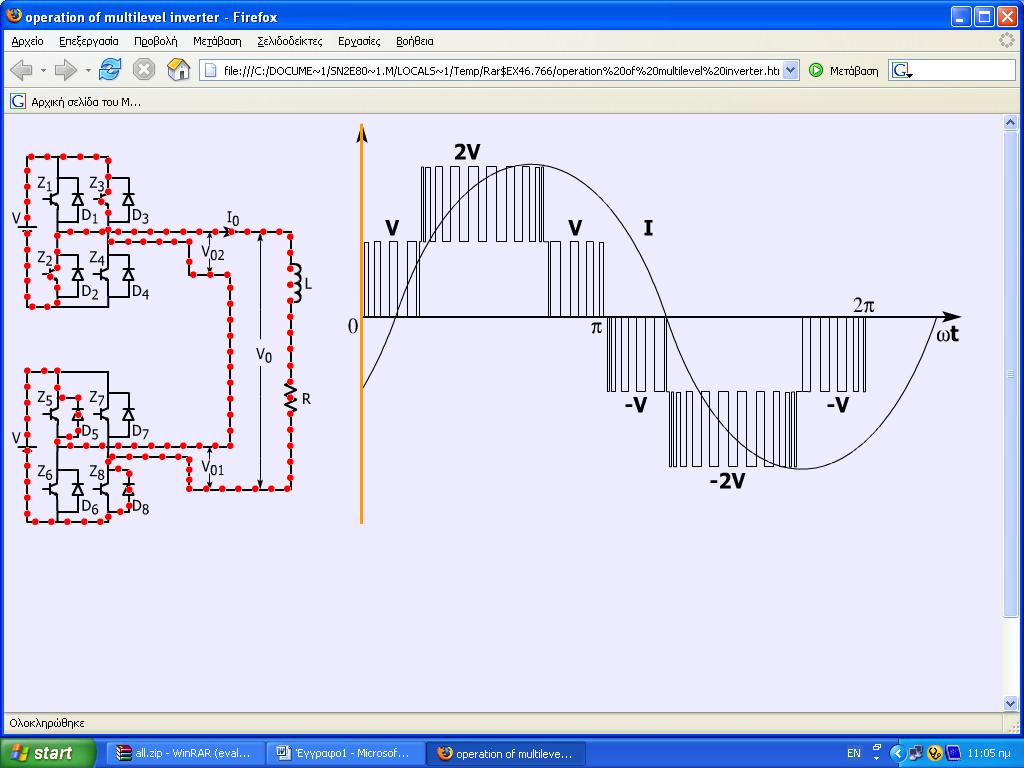Click the vertical scrollbar up arrow

tap(1010, 122)
